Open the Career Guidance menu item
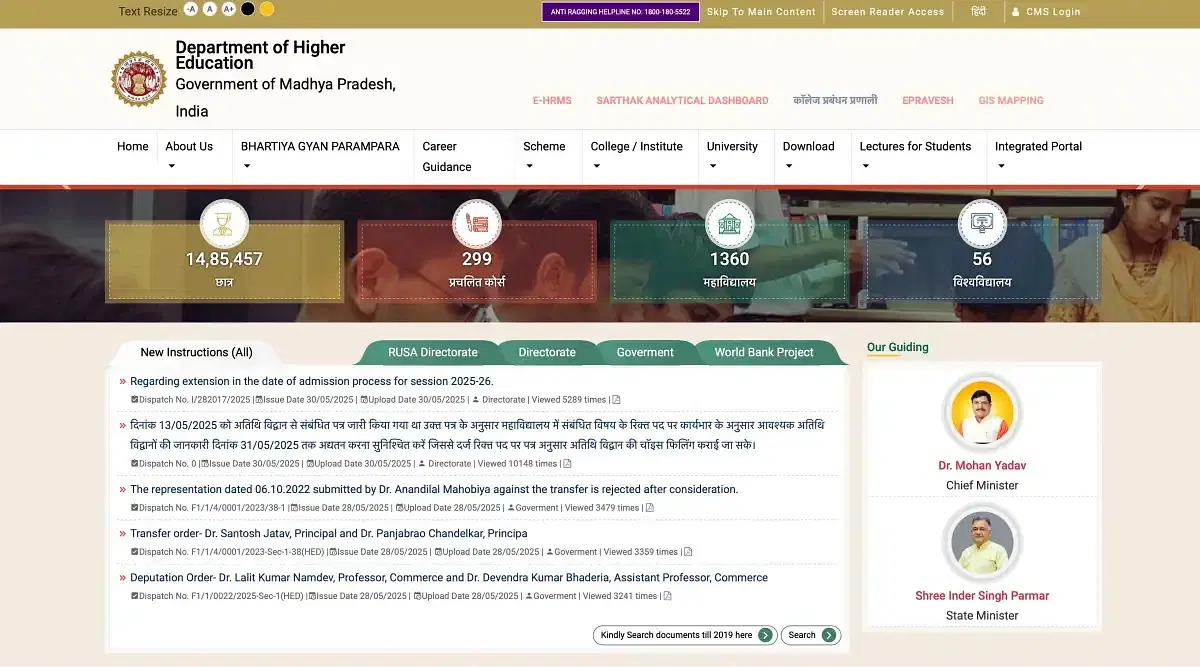 pyautogui.click(x=447, y=156)
